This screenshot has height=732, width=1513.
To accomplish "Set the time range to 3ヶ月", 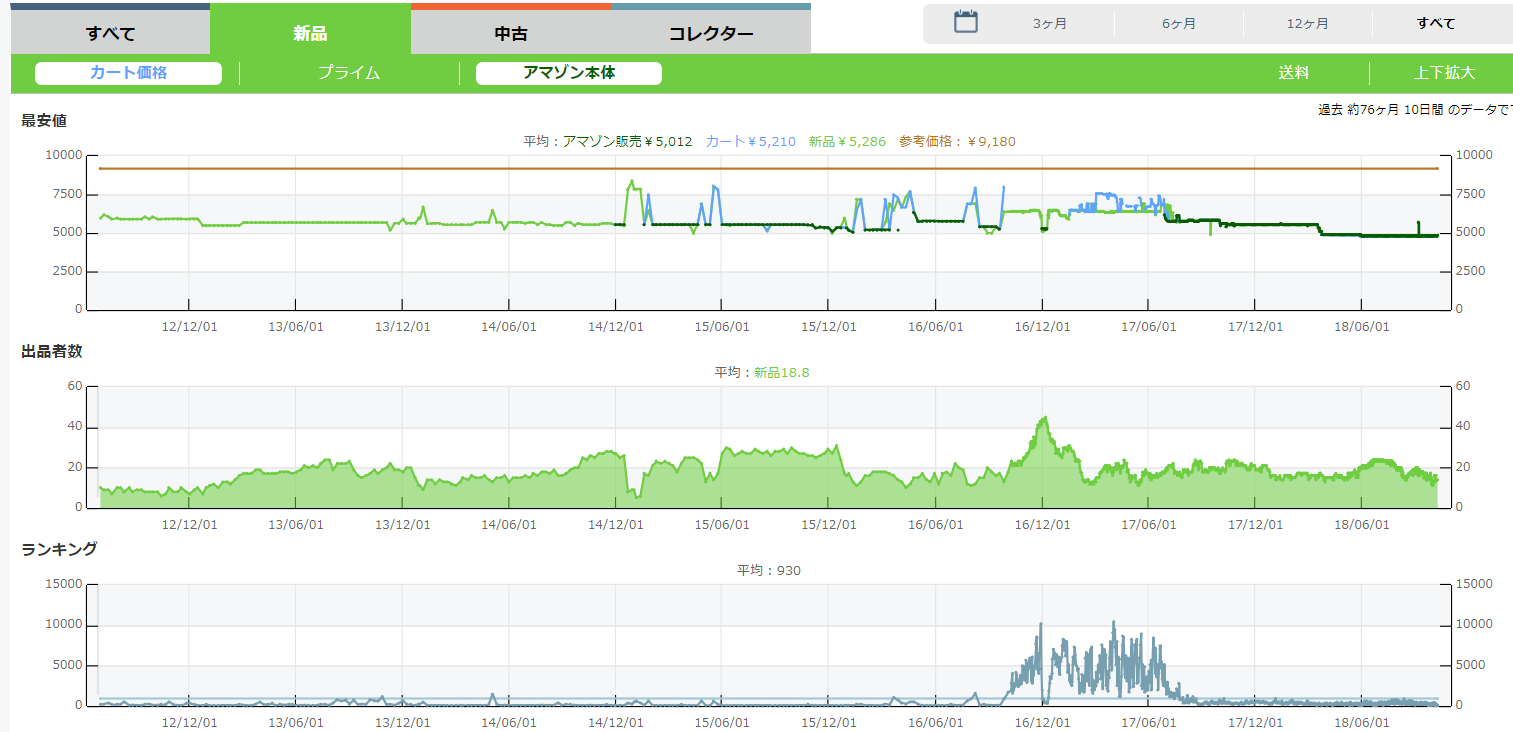I will pyautogui.click(x=1050, y=24).
